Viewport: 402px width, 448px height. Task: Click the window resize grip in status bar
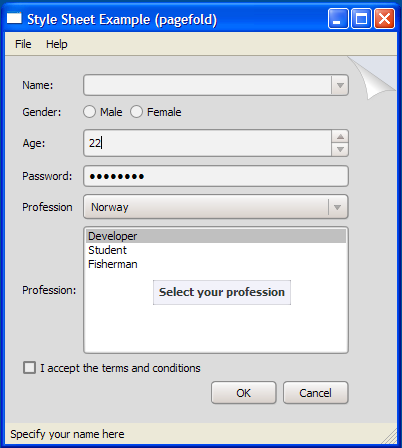click(x=389, y=436)
